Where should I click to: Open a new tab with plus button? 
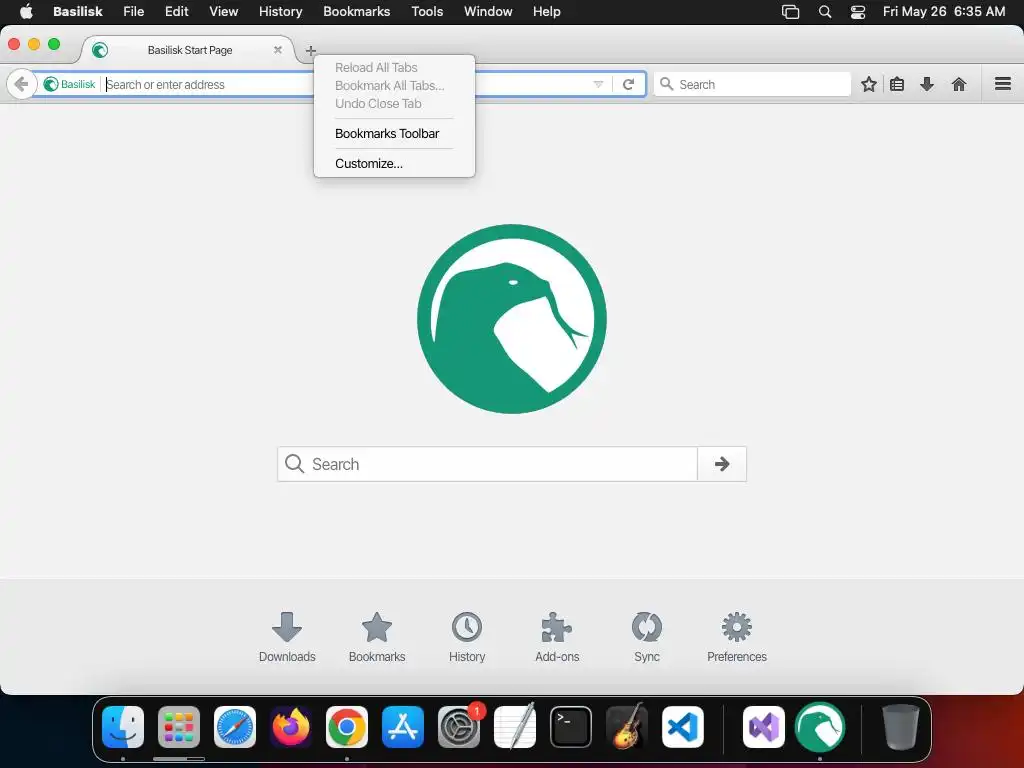pos(311,50)
